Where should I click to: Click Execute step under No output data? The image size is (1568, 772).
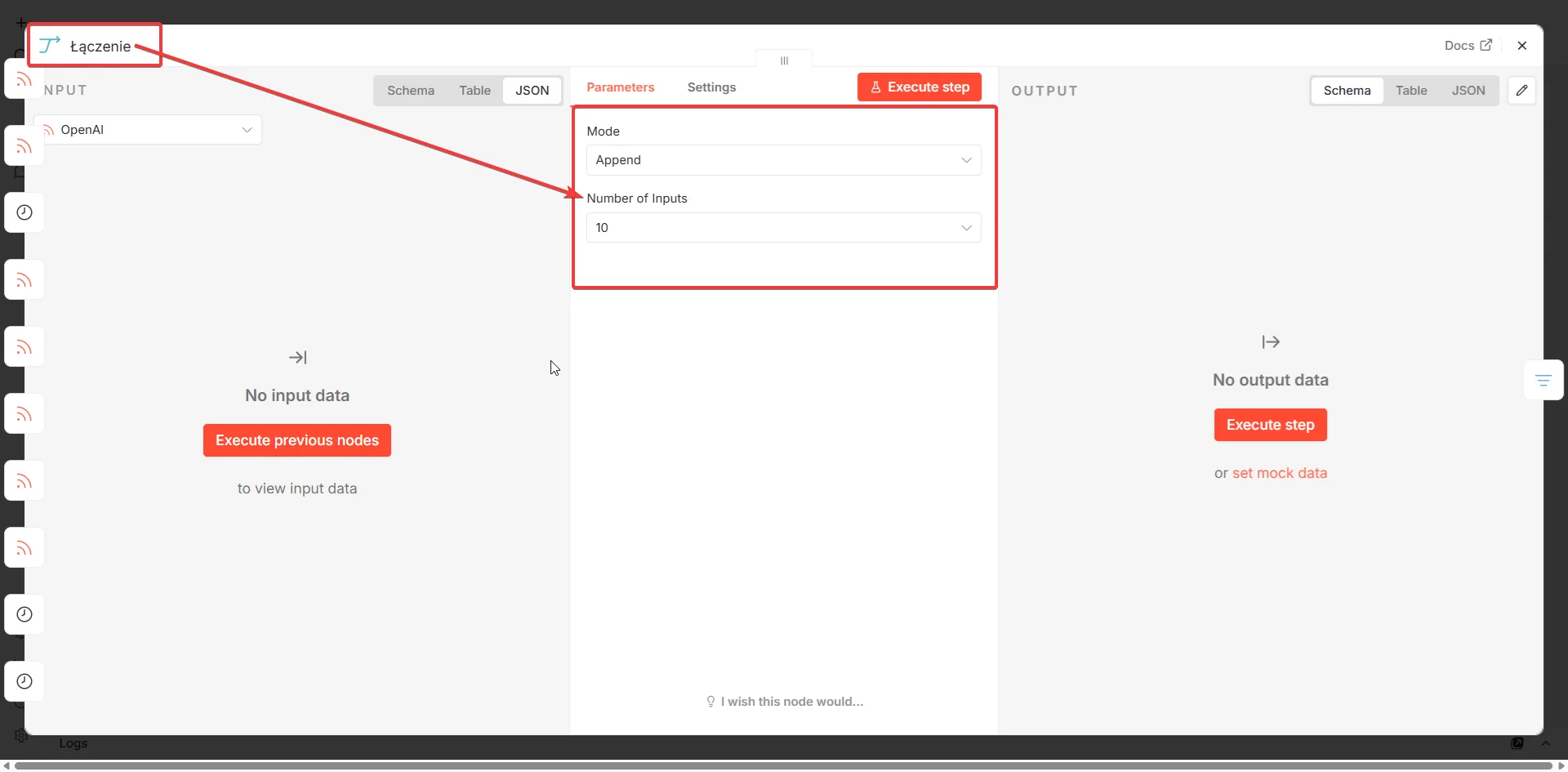[1271, 425]
